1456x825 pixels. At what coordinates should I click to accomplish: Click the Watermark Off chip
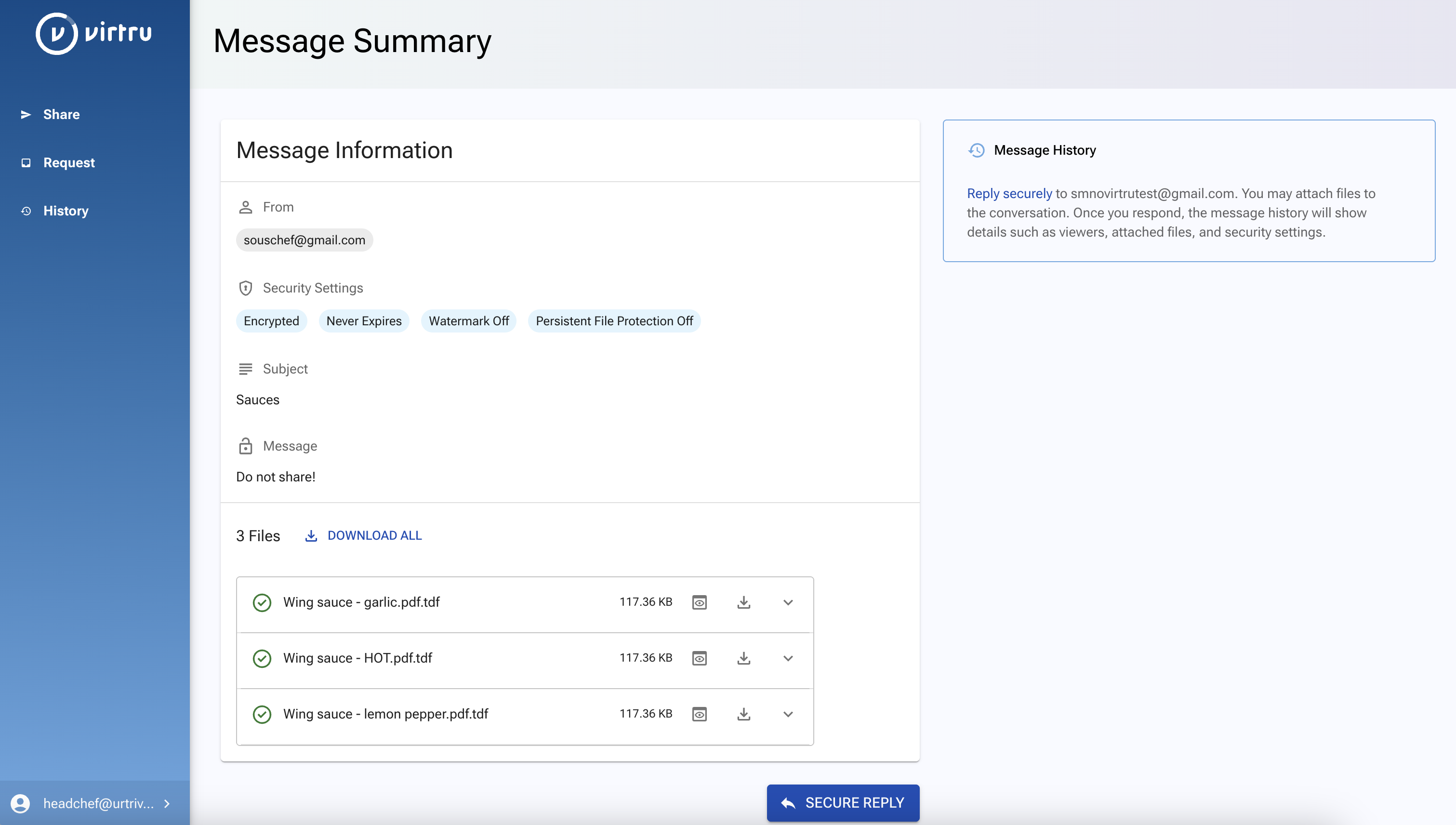(x=468, y=321)
